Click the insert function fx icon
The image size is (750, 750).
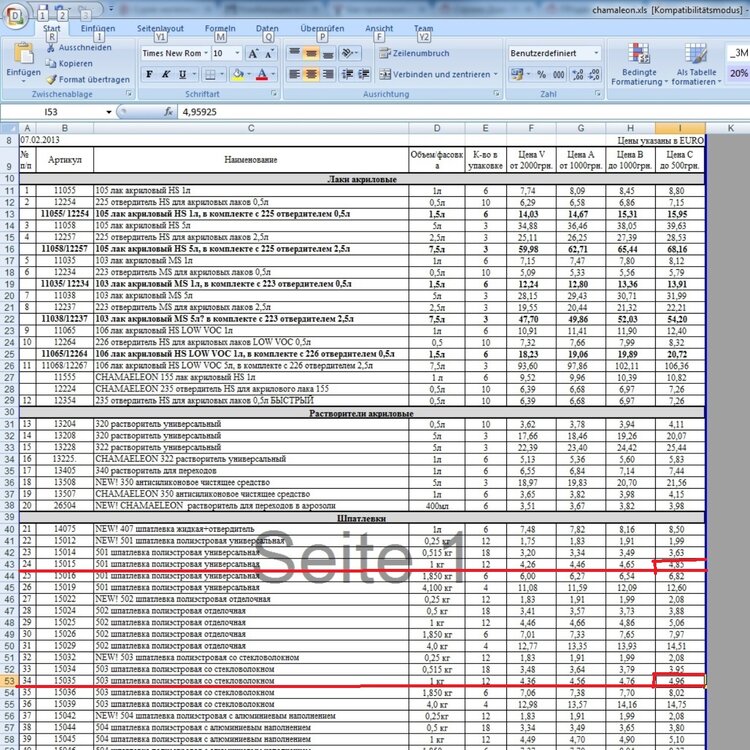(169, 113)
